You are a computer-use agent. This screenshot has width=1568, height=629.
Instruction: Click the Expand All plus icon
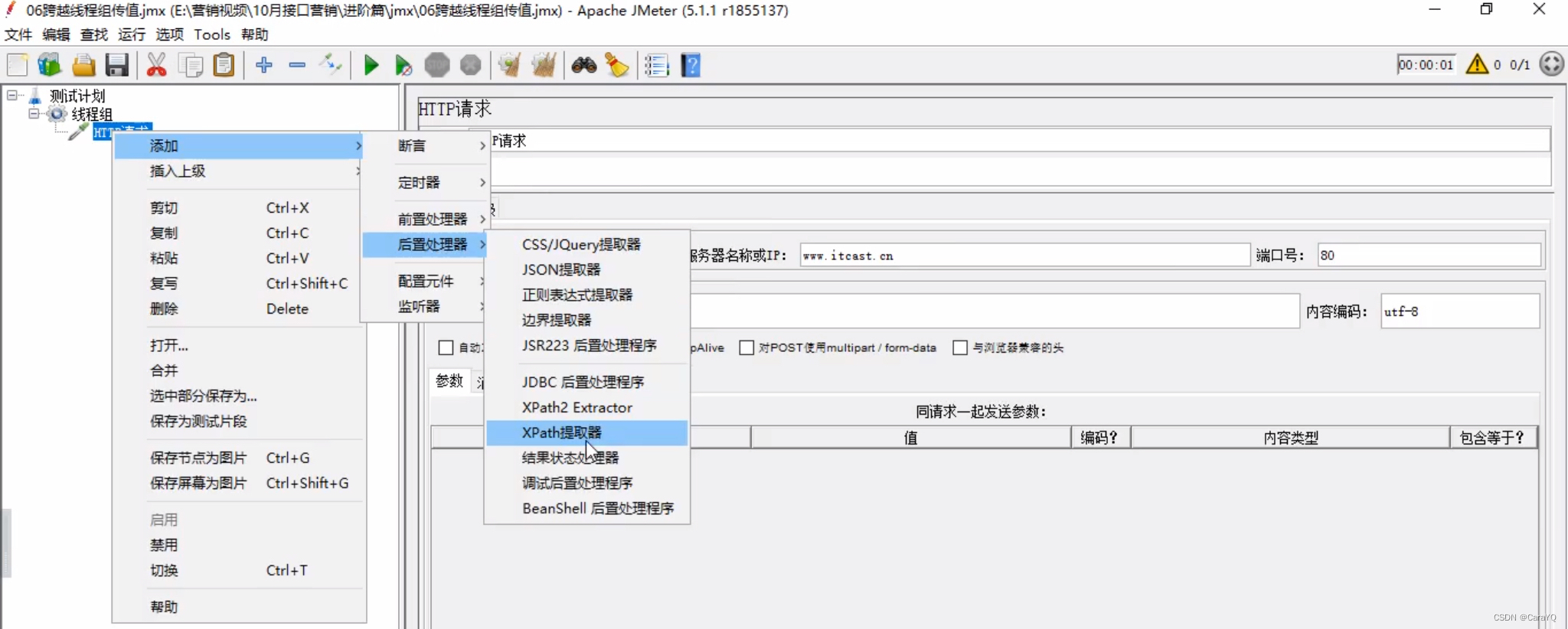pos(264,65)
